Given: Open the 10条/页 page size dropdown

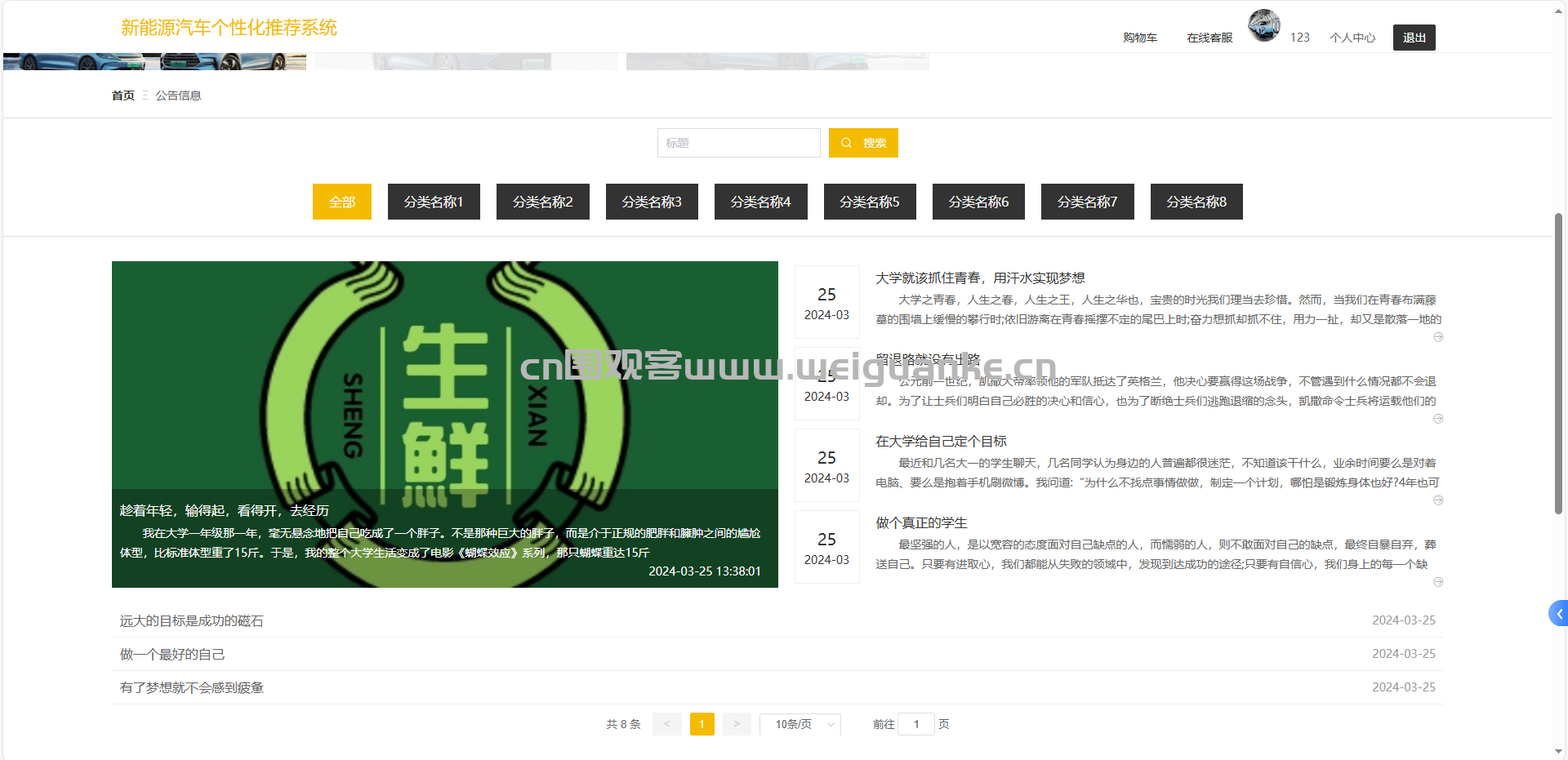Looking at the screenshot, I should pyautogui.click(x=800, y=724).
